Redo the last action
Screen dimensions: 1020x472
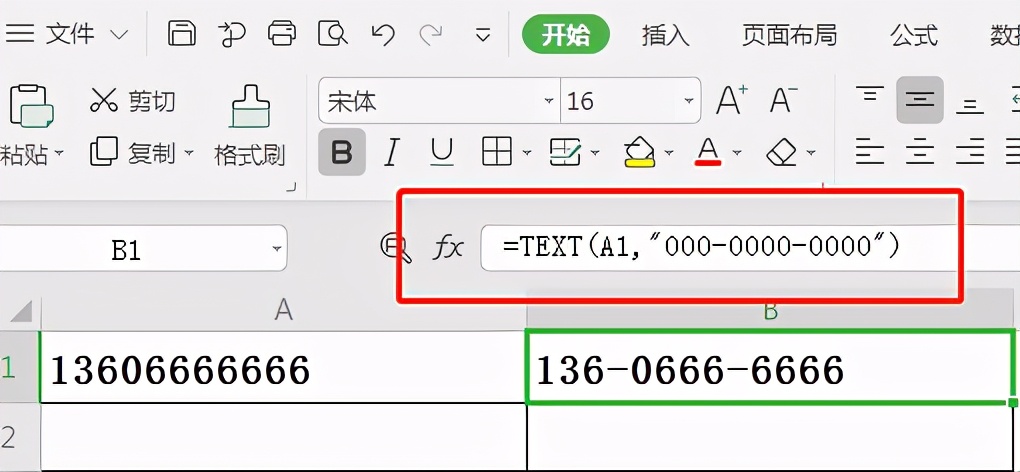tap(431, 34)
